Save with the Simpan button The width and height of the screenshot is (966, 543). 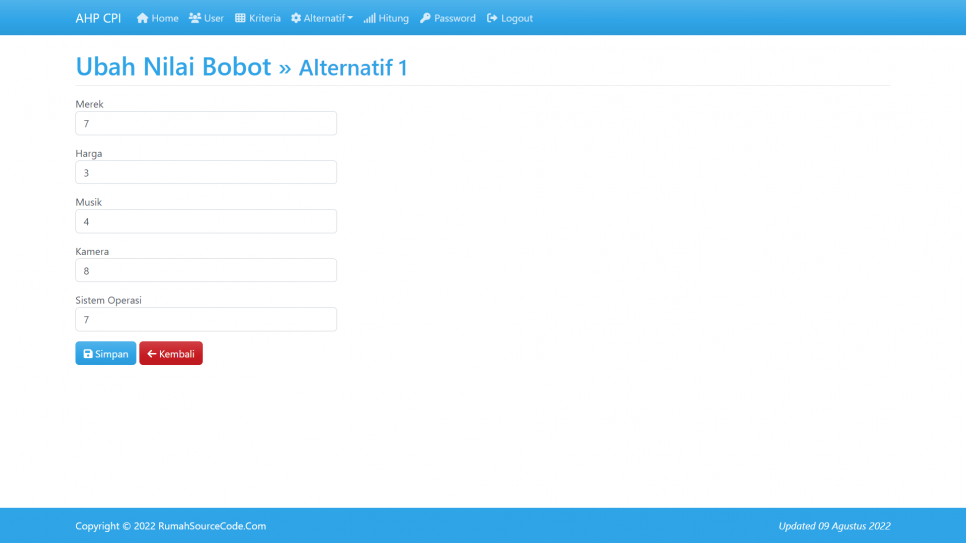pos(106,353)
